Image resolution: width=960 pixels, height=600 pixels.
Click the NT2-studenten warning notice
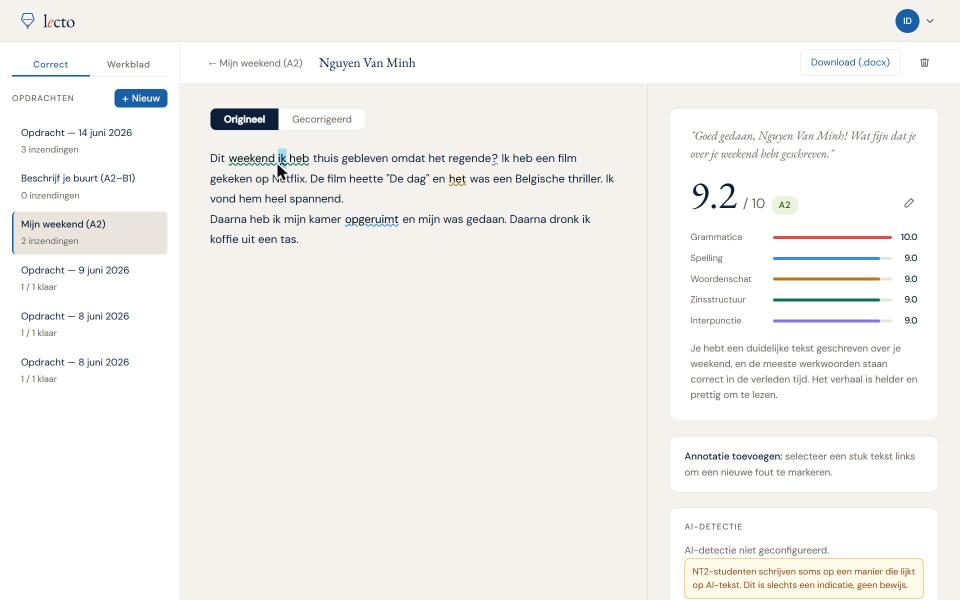click(803, 578)
